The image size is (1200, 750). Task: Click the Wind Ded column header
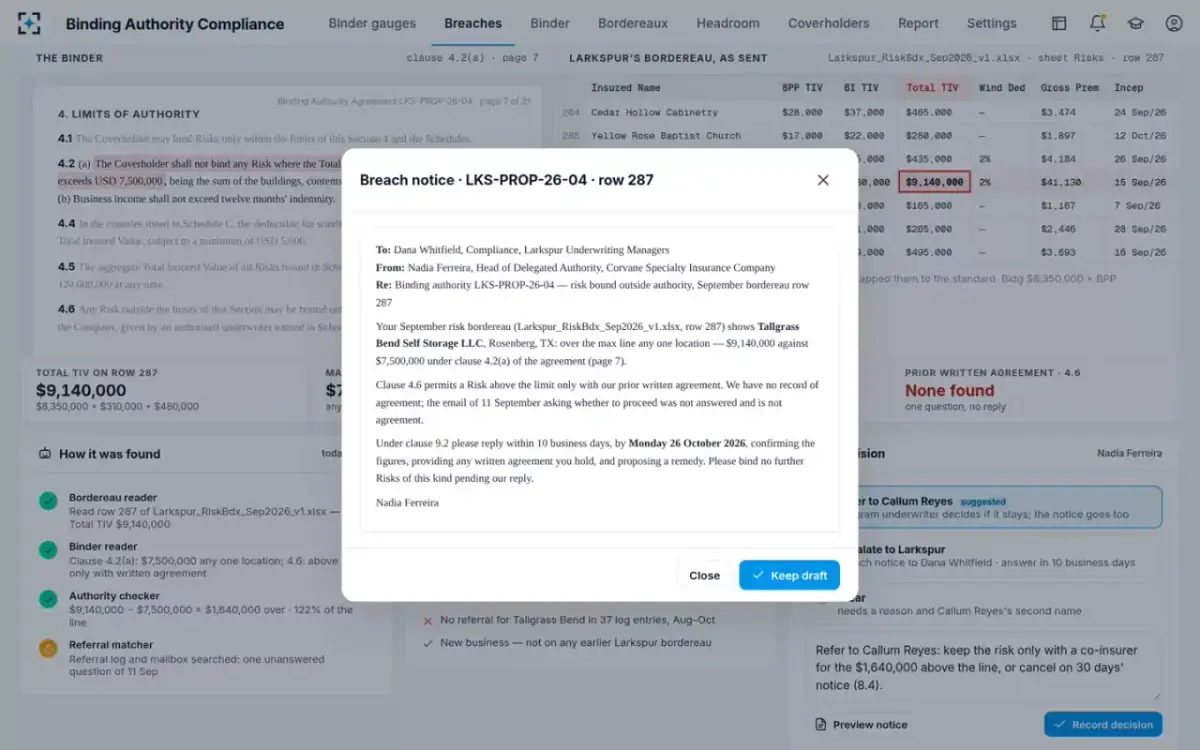pyautogui.click(x=1002, y=88)
